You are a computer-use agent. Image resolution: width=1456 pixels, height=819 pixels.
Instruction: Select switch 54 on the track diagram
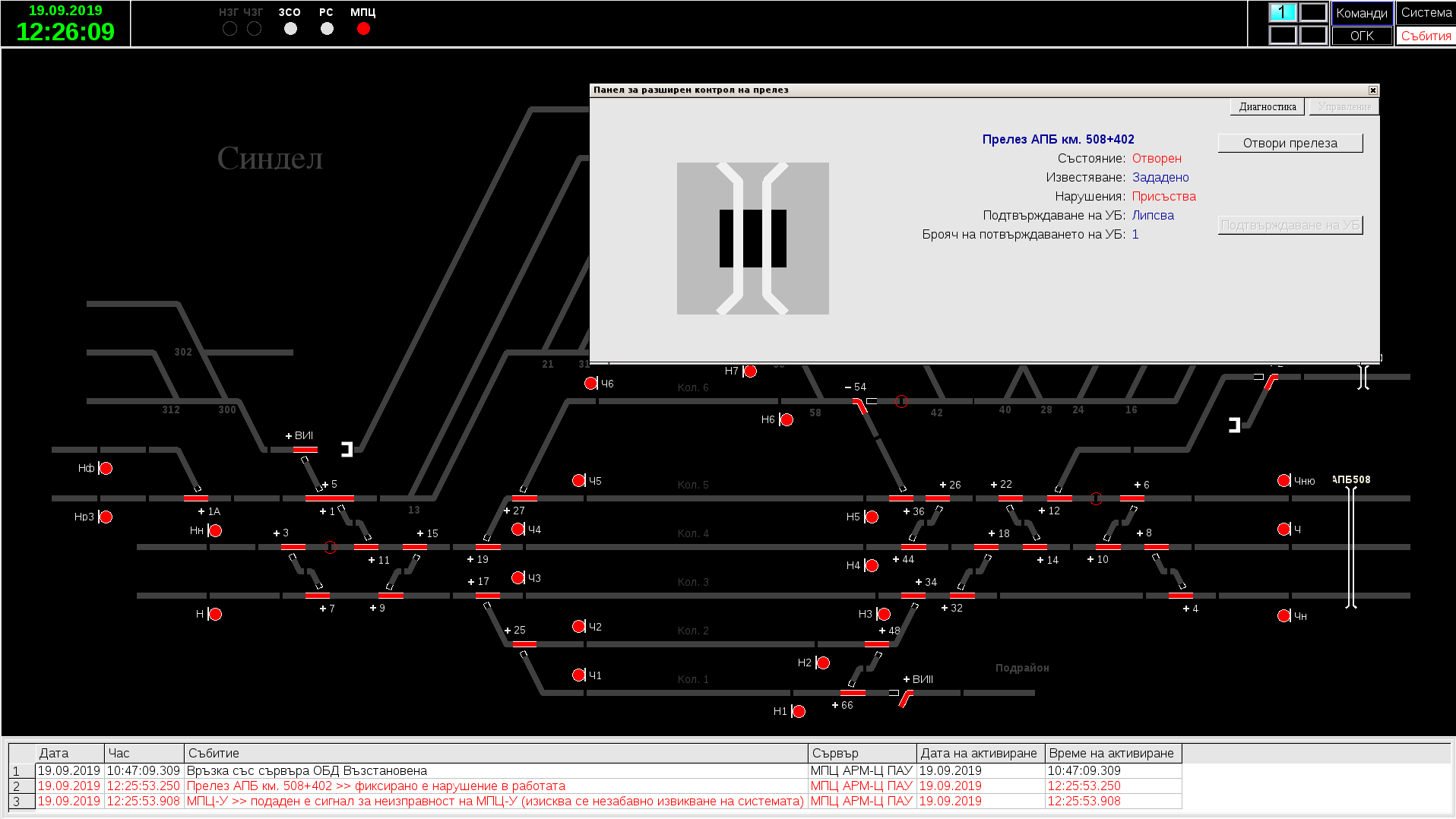pyautogui.click(x=860, y=406)
